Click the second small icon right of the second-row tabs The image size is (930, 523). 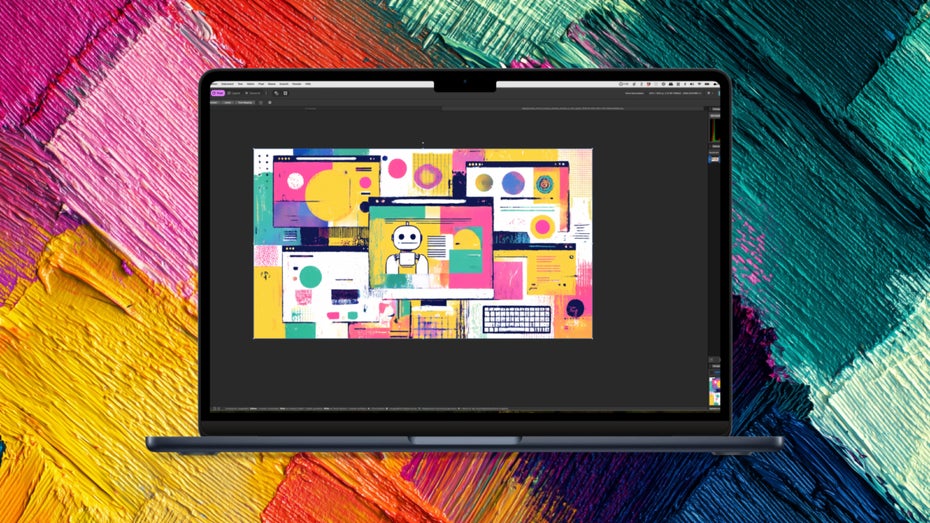[x=269, y=102]
